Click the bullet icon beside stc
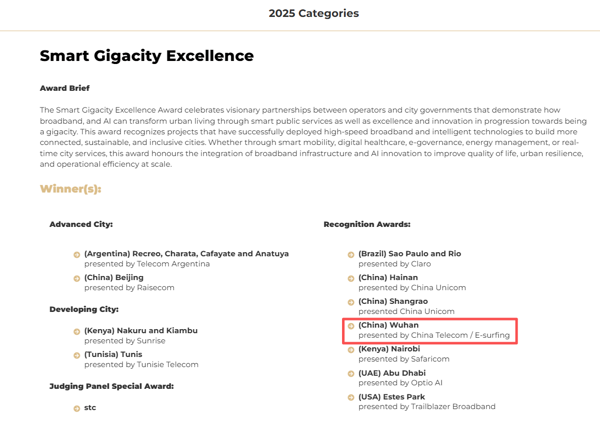Image resolution: width=600 pixels, height=423 pixels. click(x=77, y=408)
